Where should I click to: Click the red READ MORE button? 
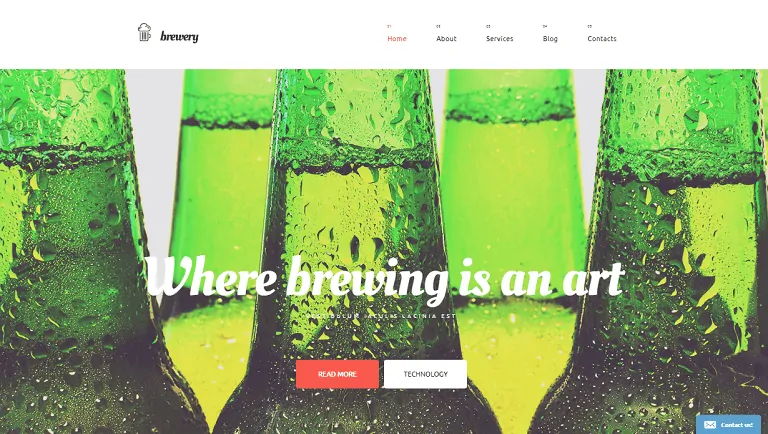pos(337,374)
